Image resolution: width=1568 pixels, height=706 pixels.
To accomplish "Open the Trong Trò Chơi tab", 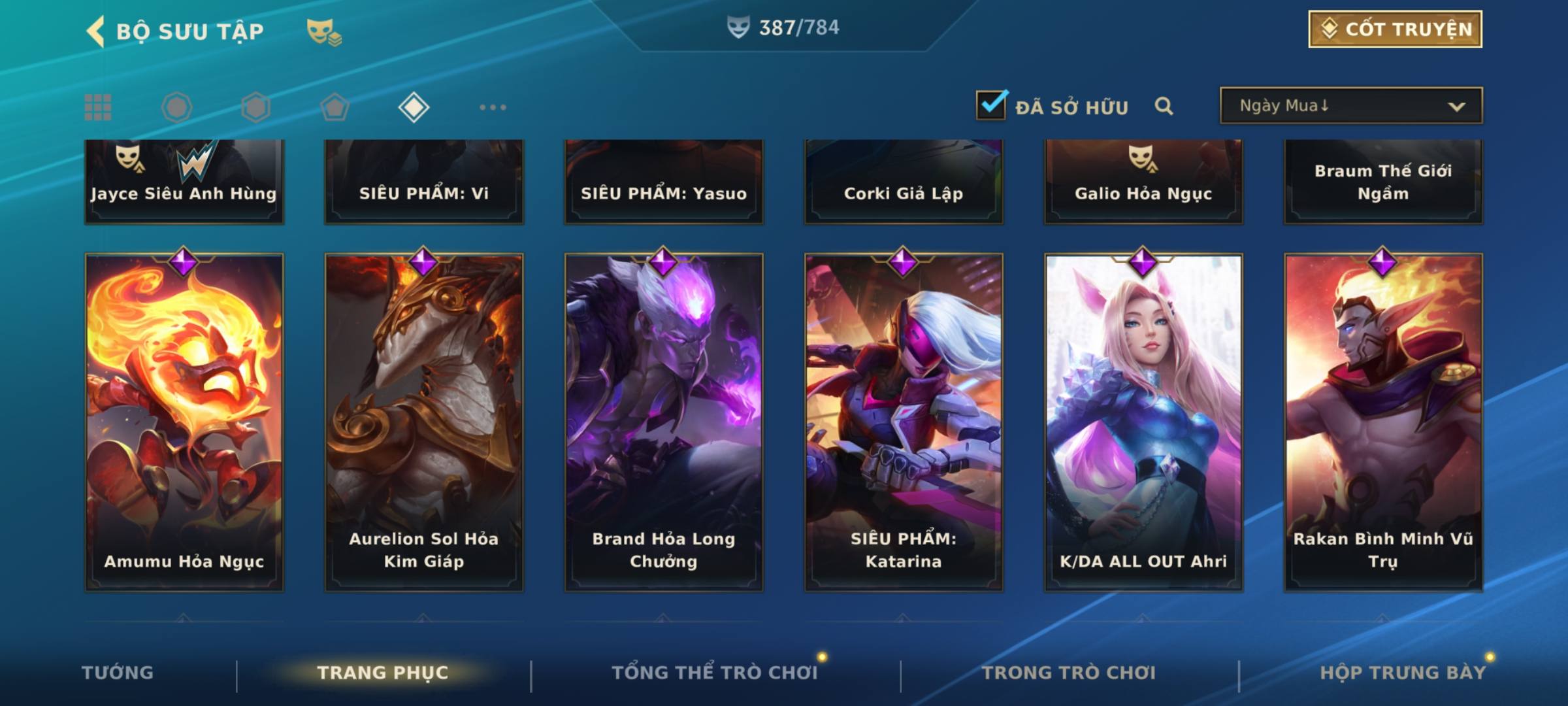I will point(1069,673).
